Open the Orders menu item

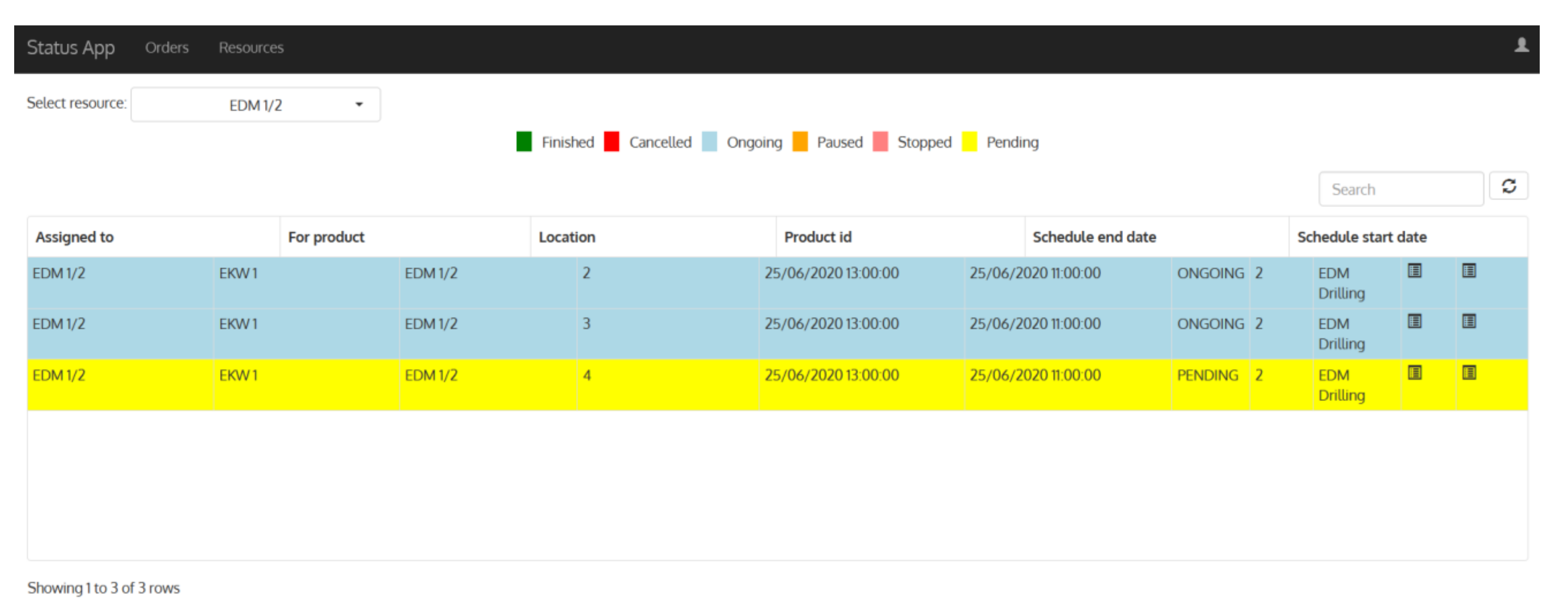pos(166,48)
